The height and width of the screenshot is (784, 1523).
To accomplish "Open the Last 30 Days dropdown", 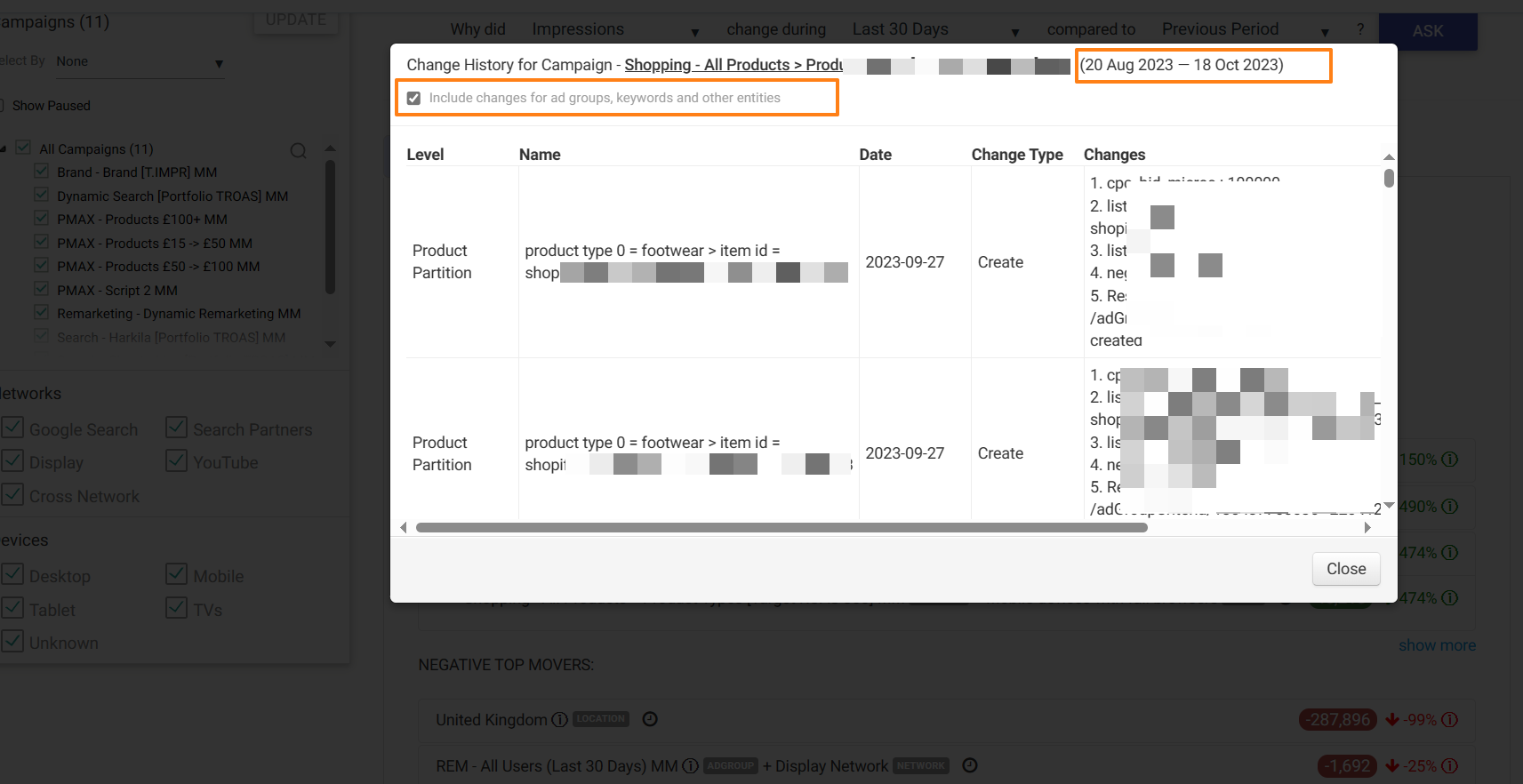I will pyautogui.click(x=934, y=30).
